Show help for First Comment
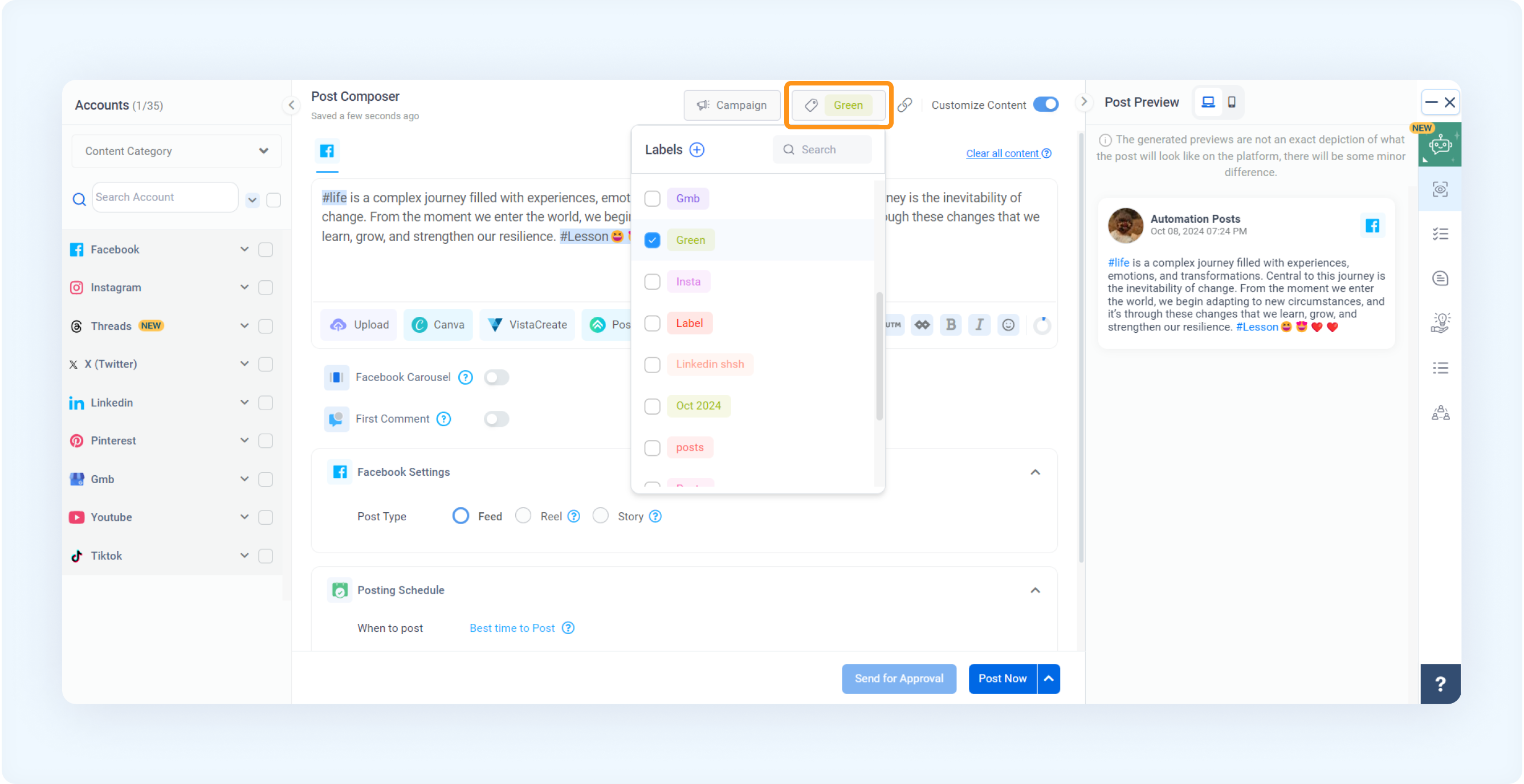This screenshot has width=1524, height=784. click(x=443, y=419)
